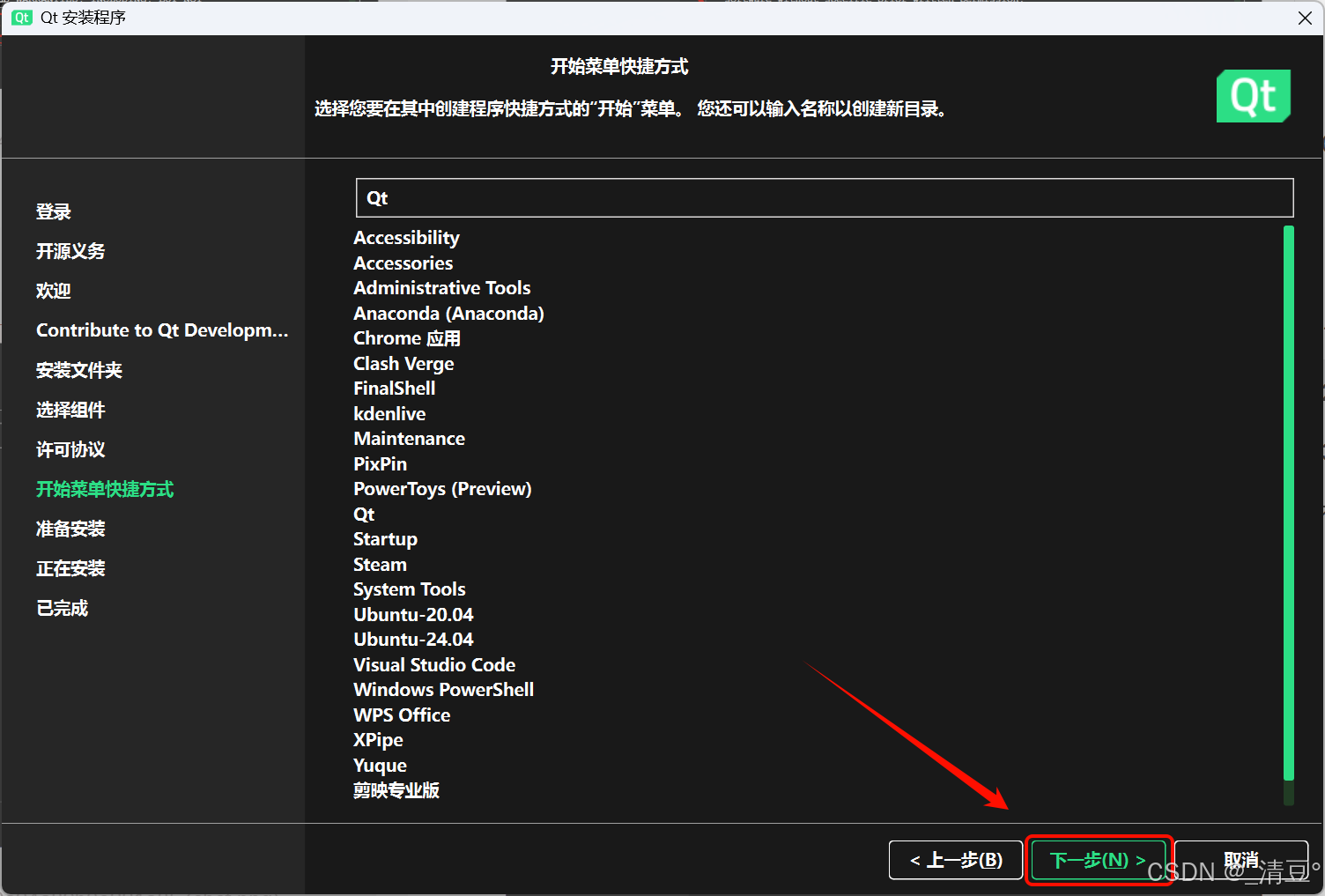Viewport: 1325px width, 896px height.
Task: Close the Qt installer window
Action: 1305,18
